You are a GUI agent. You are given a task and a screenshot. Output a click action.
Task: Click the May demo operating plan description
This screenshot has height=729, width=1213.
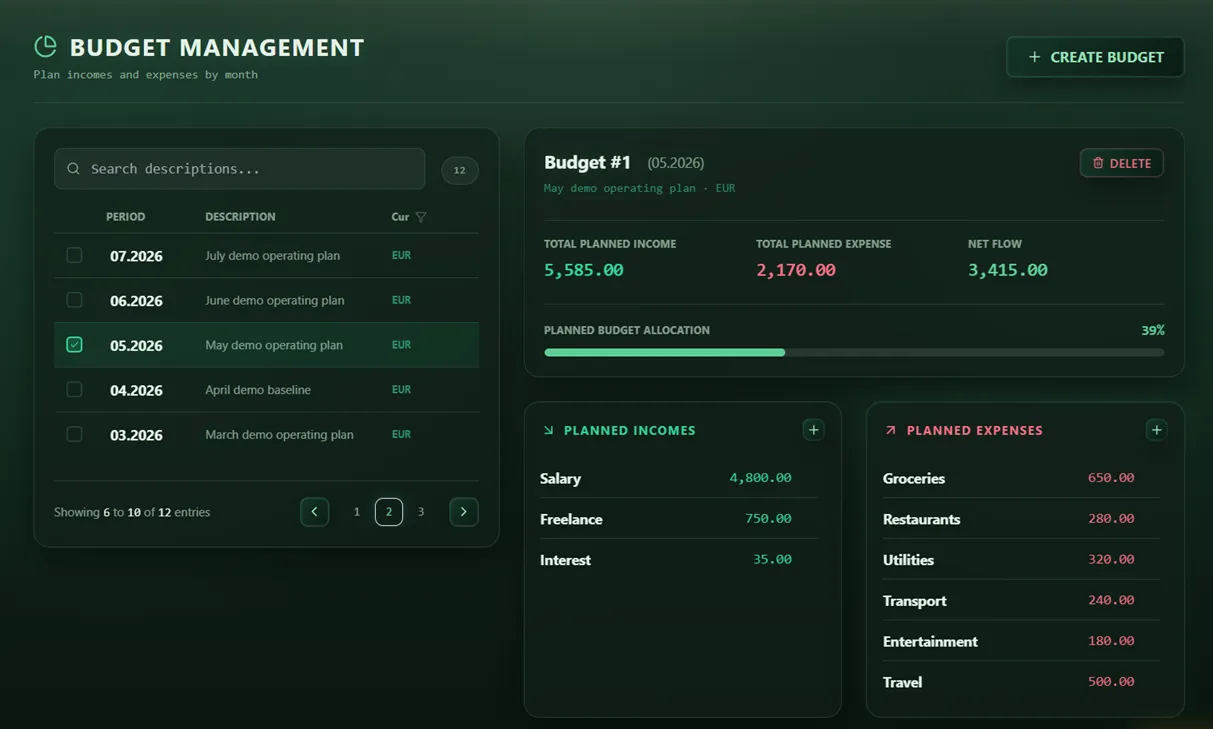click(x=274, y=345)
